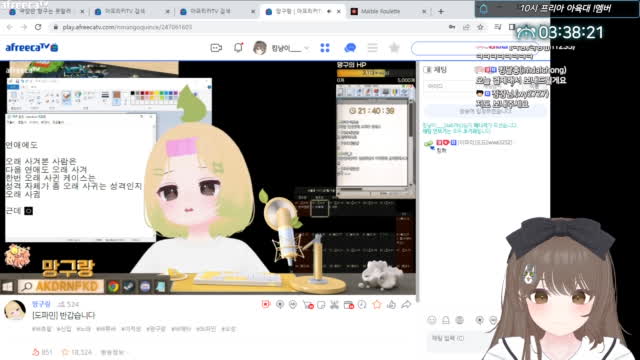Click the round face icon under player
The image size is (640, 360).
click(293, 304)
